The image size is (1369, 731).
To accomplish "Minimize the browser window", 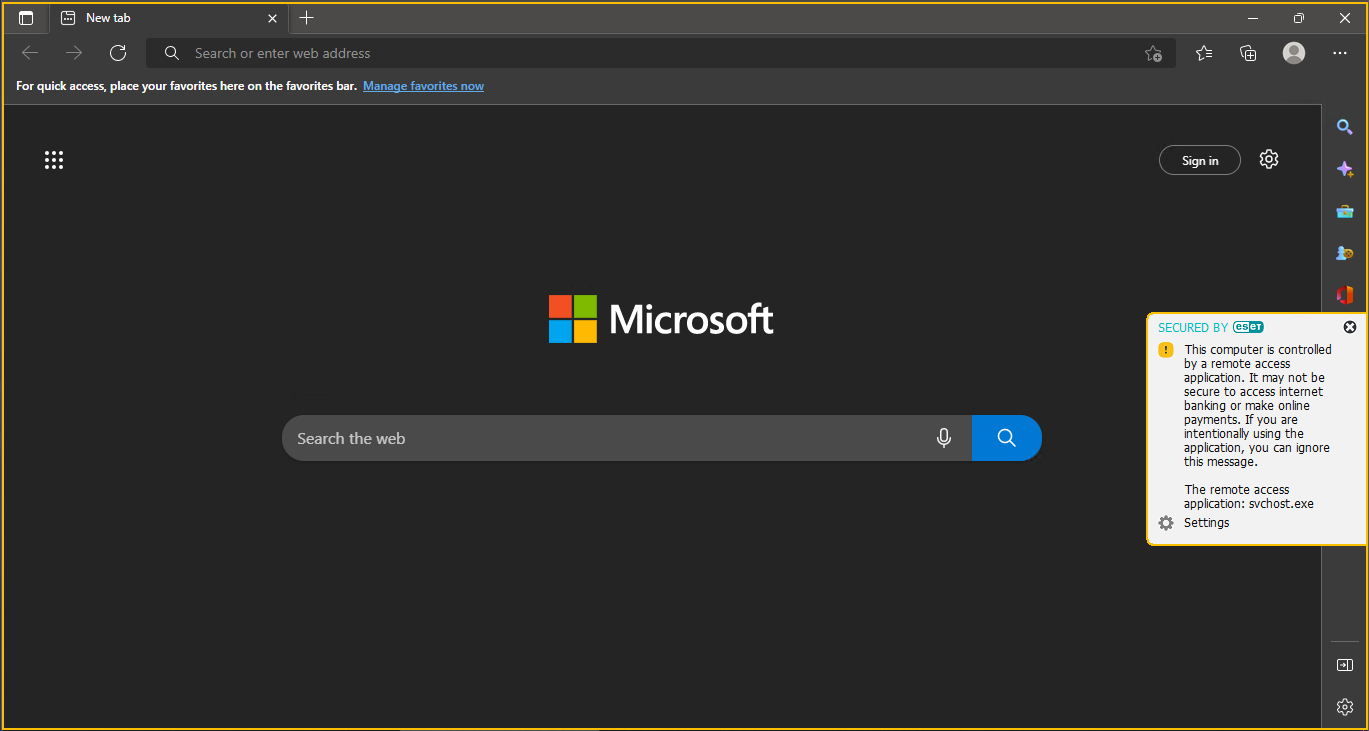I will coord(1253,18).
